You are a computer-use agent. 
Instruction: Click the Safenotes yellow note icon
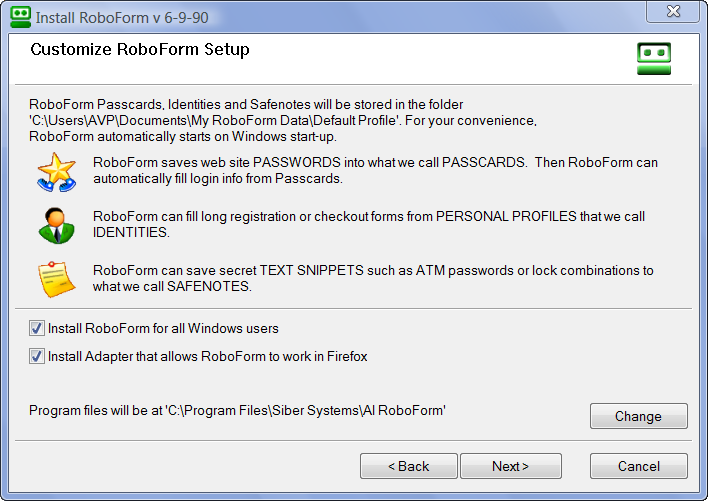(57, 279)
